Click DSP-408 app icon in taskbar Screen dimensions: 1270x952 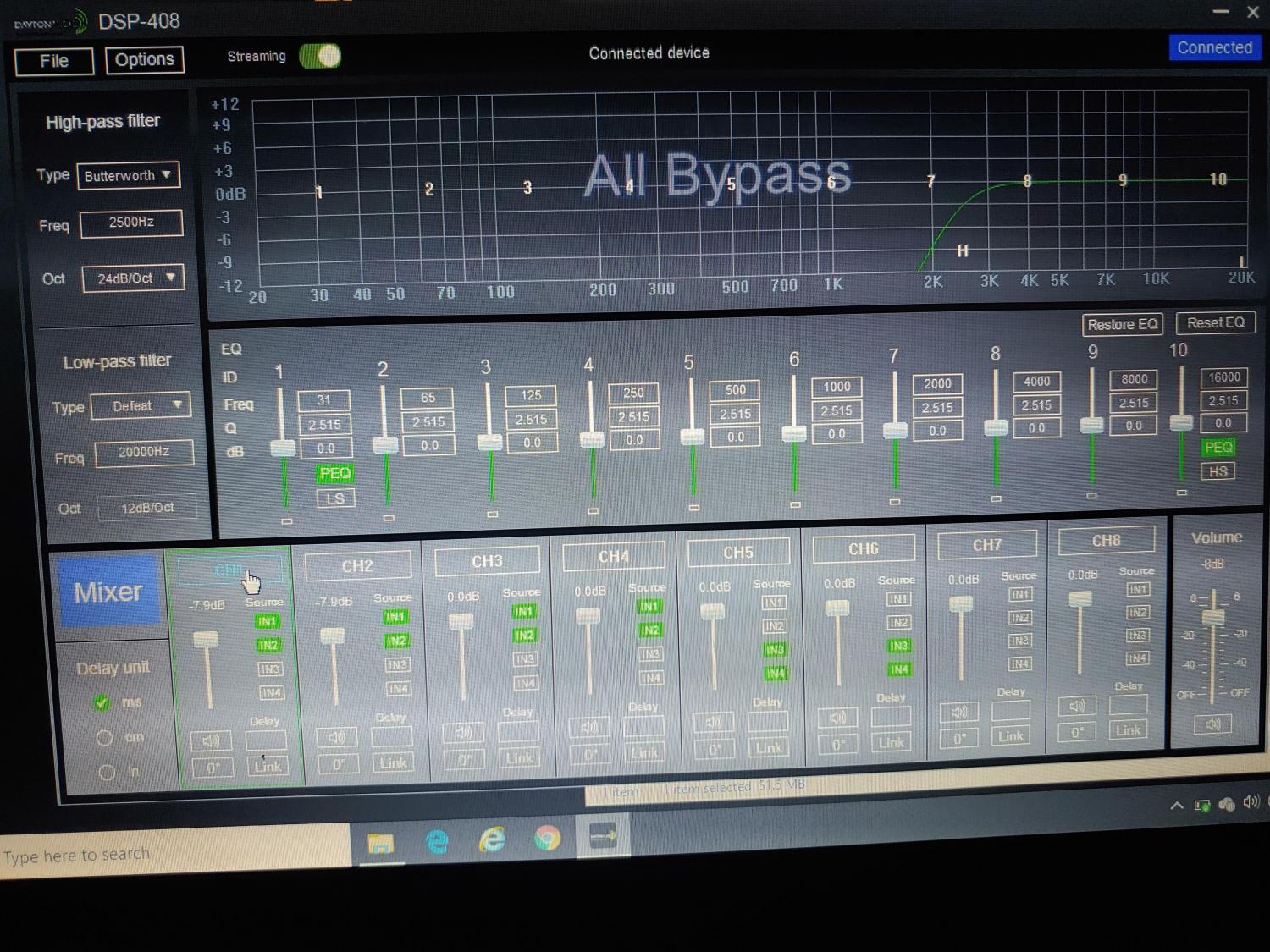pyautogui.click(x=603, y=836)
